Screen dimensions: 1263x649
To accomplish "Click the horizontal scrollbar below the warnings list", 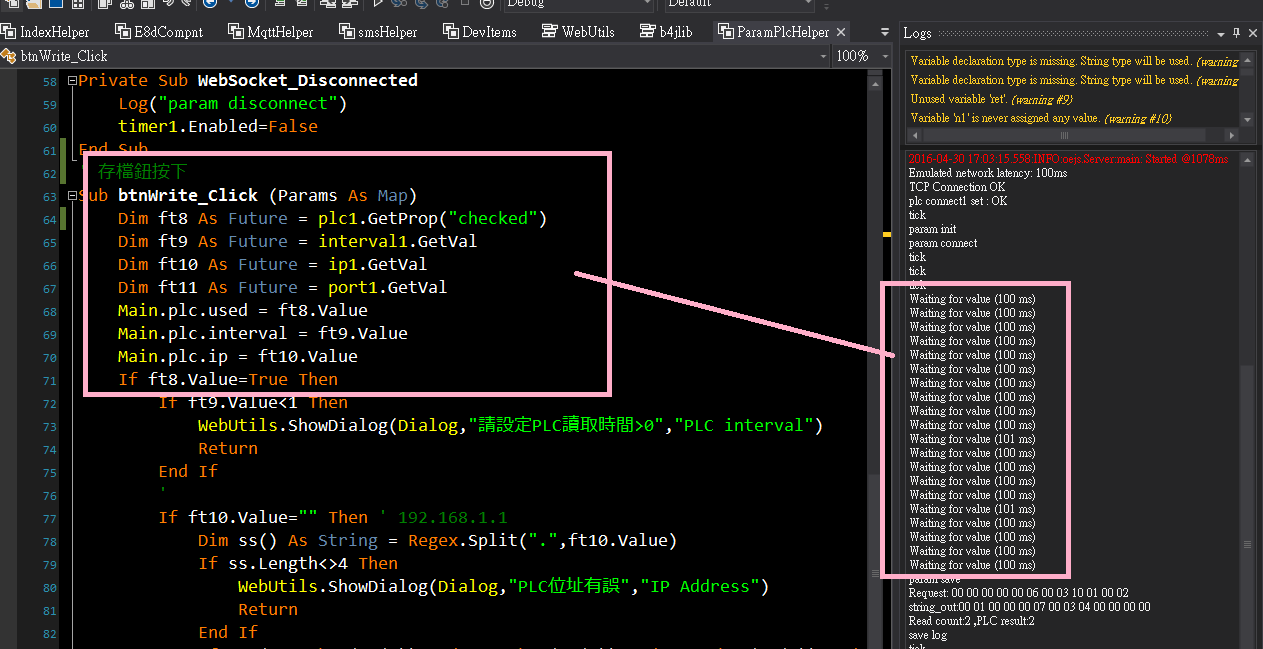I will coord(1064,134).
